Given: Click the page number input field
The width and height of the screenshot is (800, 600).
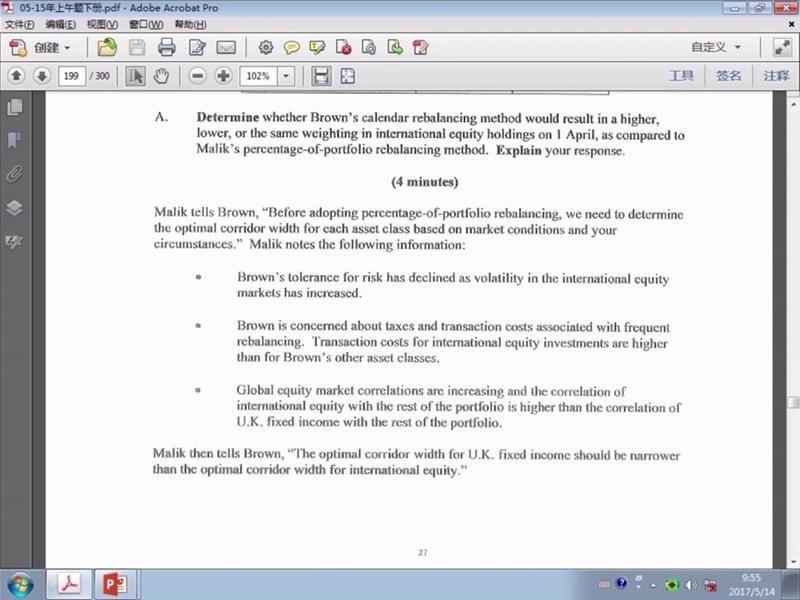Looking at the screenshot, I should (x=72, y=76).
